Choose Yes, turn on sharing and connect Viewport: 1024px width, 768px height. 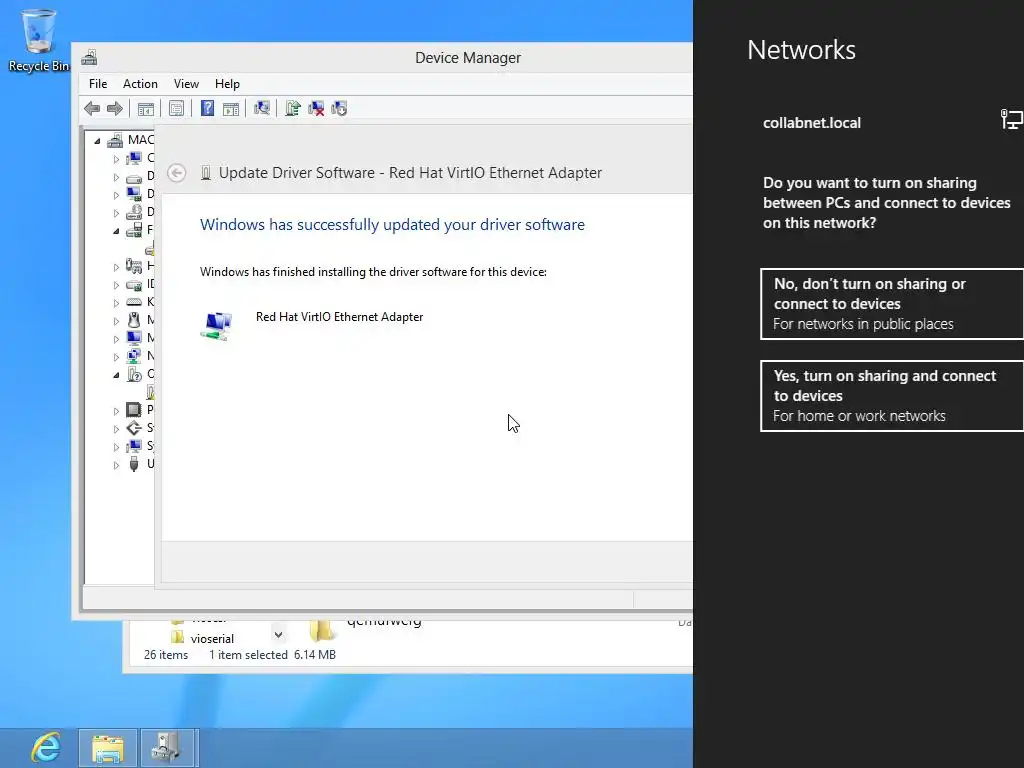tap(892, 396)
